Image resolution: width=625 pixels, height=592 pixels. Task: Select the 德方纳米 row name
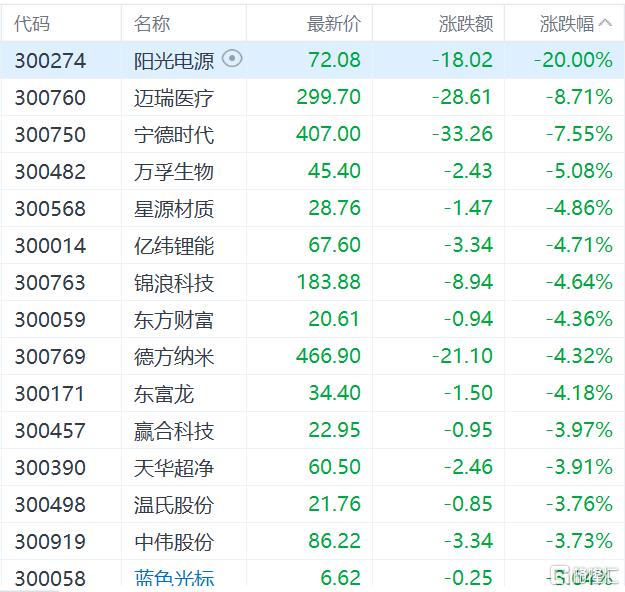(174, 356)
